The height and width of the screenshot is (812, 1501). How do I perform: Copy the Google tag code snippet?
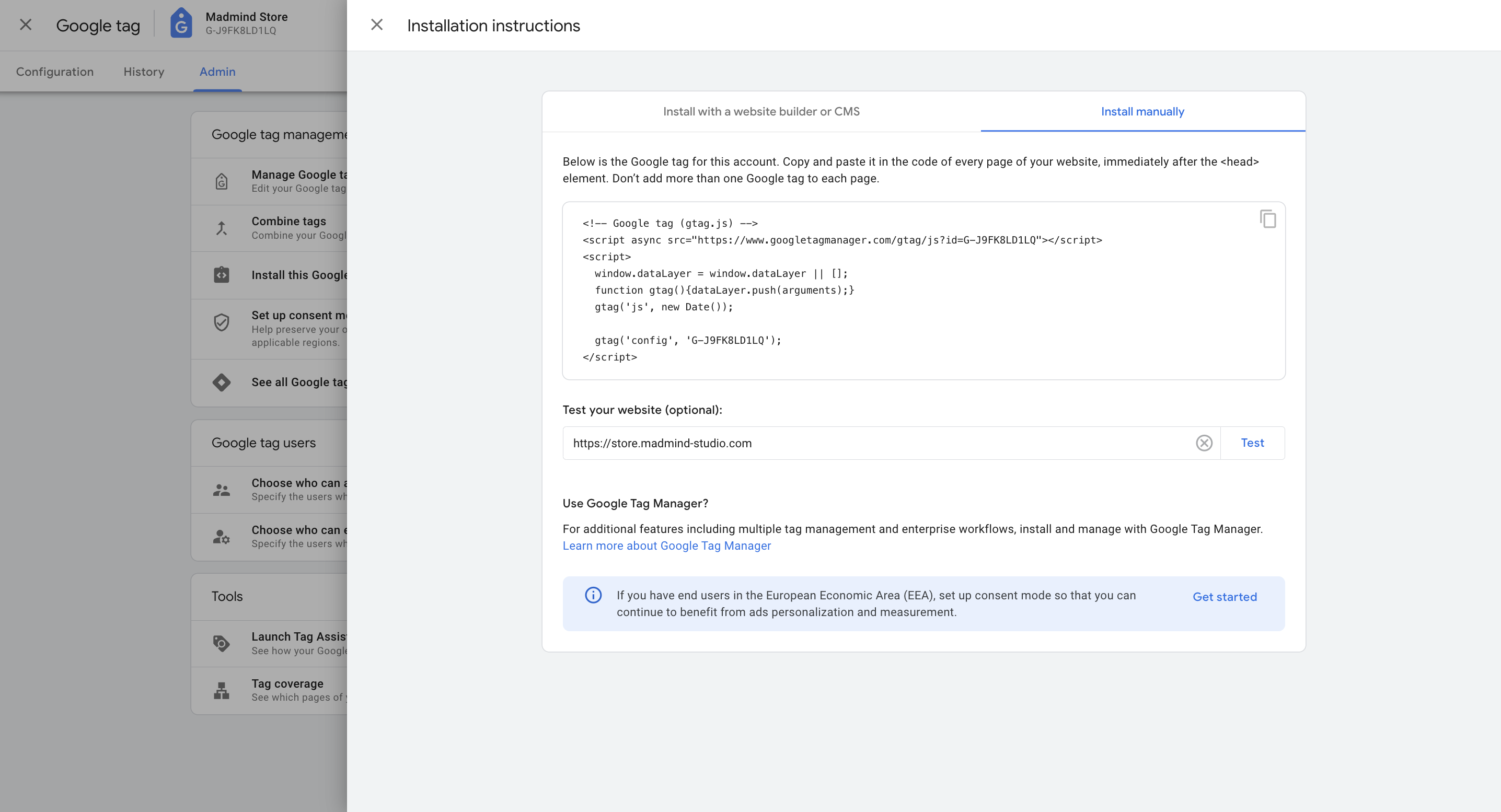pyautogui.click(x=1267, y=219)
